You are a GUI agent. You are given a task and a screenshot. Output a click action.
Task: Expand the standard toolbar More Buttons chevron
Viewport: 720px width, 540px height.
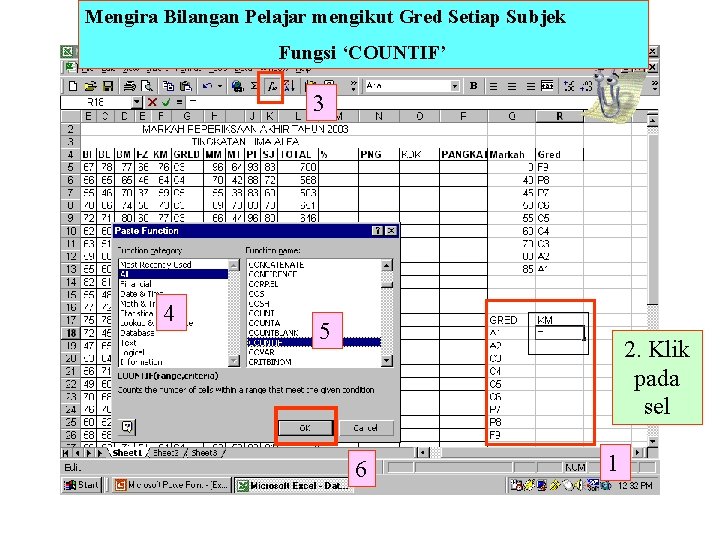point(353,86)
